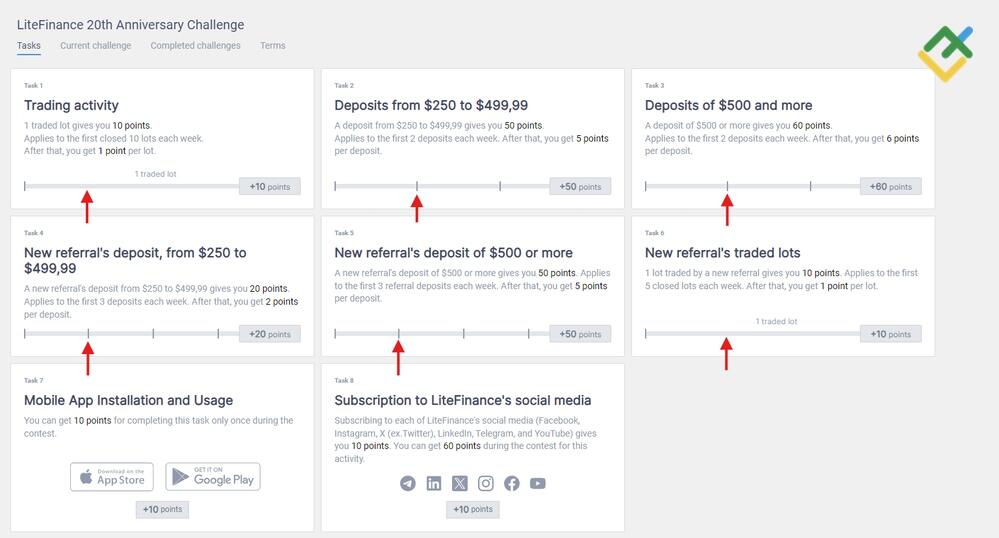Click +20 points badge in Task 4
Viewport: 999px width, 538px height.
pyautogui.click(x=270, y=334)
